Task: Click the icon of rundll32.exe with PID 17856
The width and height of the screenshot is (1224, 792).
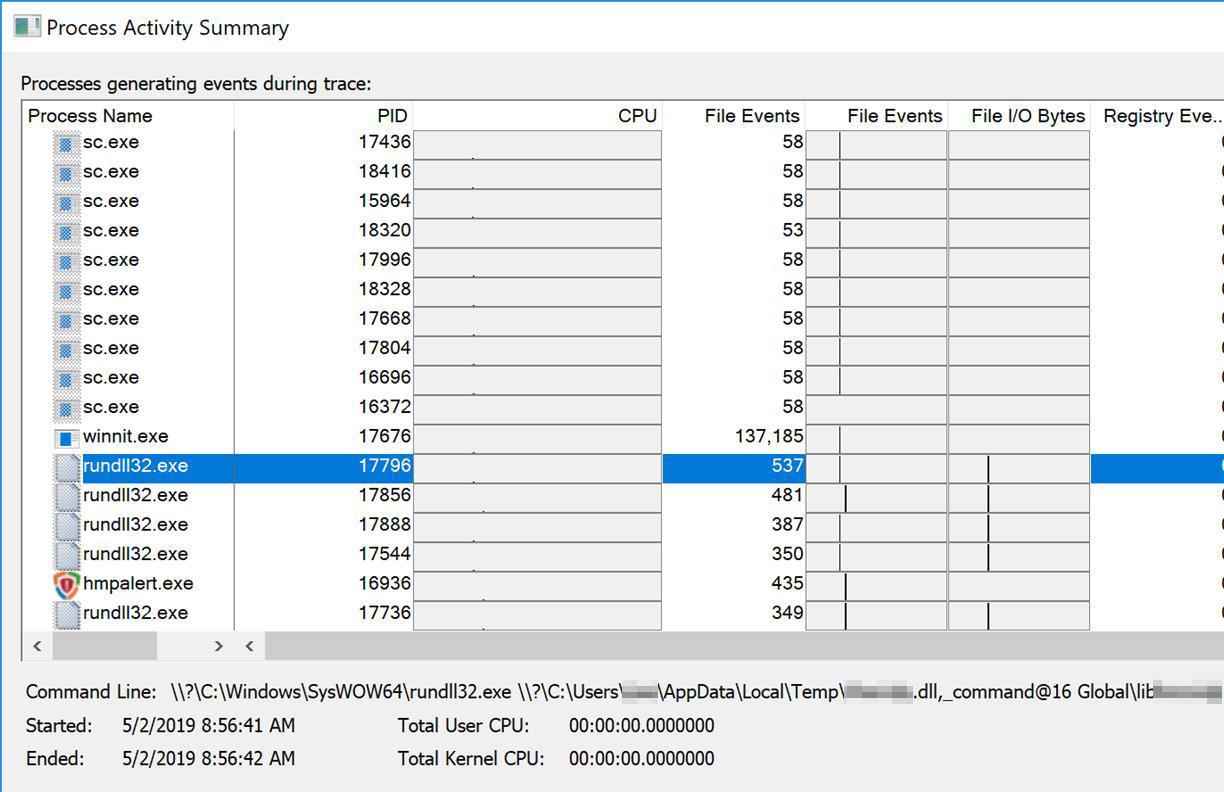Action: click(x=66, y=497)
